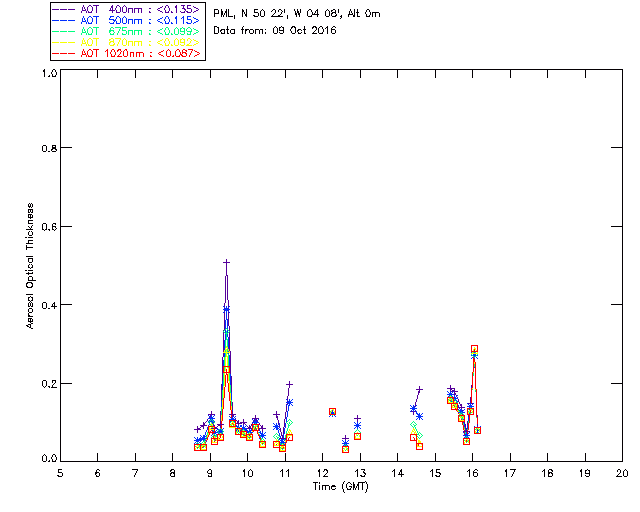The image size is (640, 512).
Task: Click the 0.0 y-axis tick label
Action: coord(49,459)
